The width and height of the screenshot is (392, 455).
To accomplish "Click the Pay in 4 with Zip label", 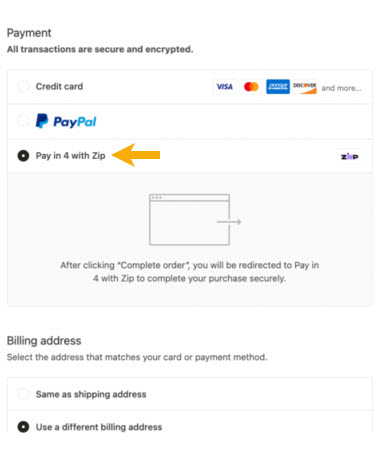I will pyautogui.click(x=71, y=156).
